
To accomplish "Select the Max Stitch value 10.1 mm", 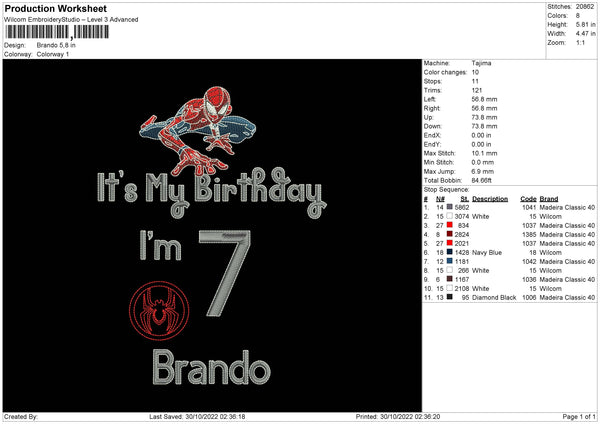I will pos(484,153).
